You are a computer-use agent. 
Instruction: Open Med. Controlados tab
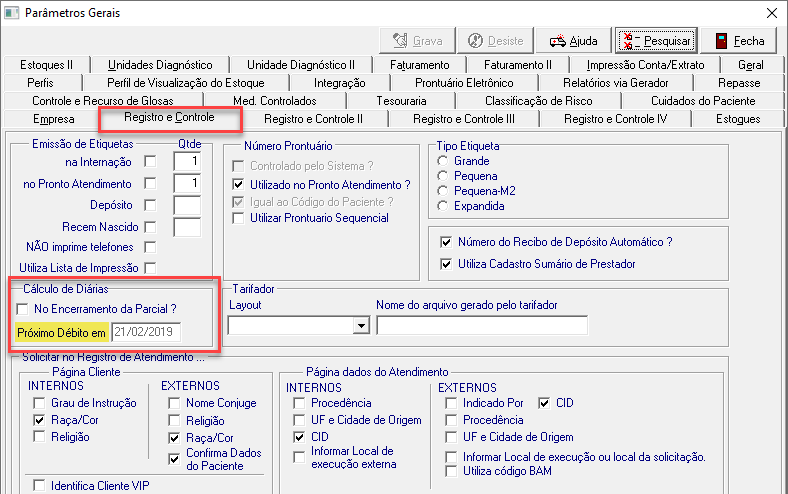(x=275, y=101)
